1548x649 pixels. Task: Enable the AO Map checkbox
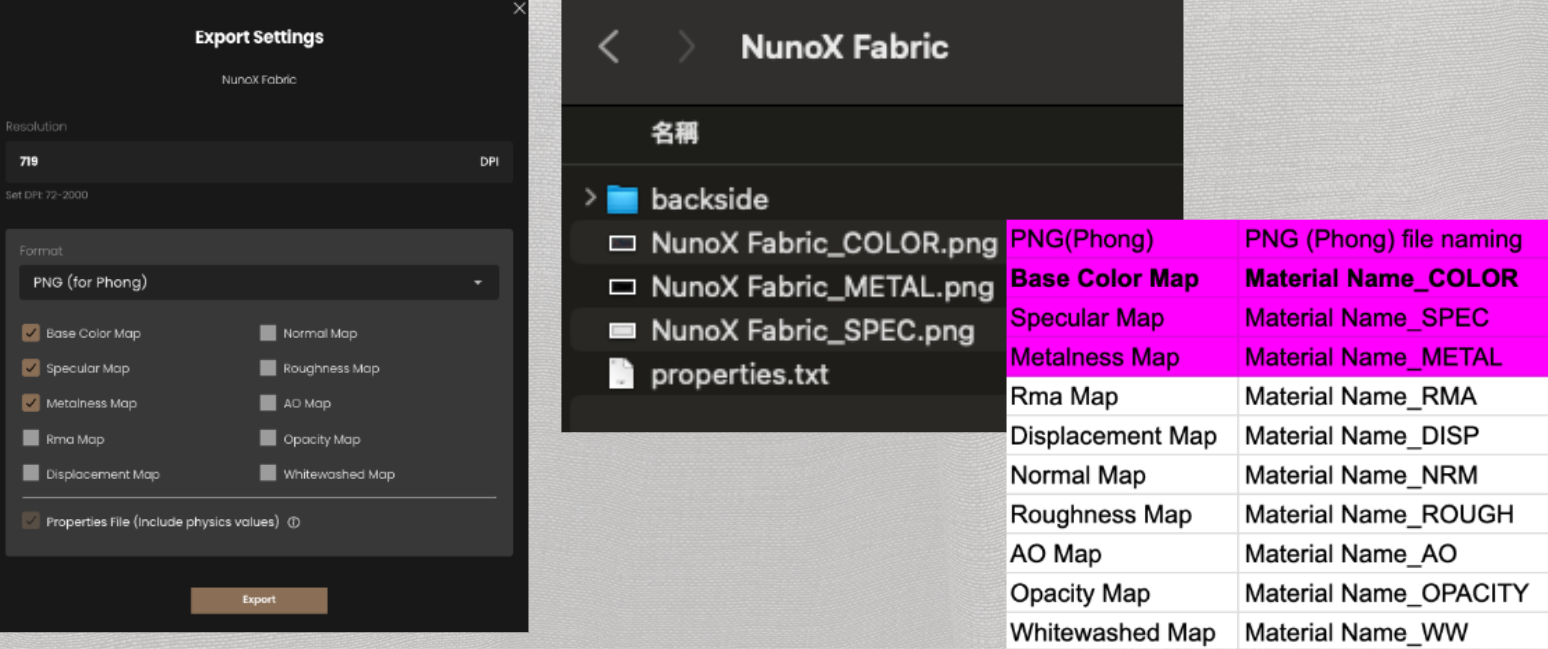268,403
